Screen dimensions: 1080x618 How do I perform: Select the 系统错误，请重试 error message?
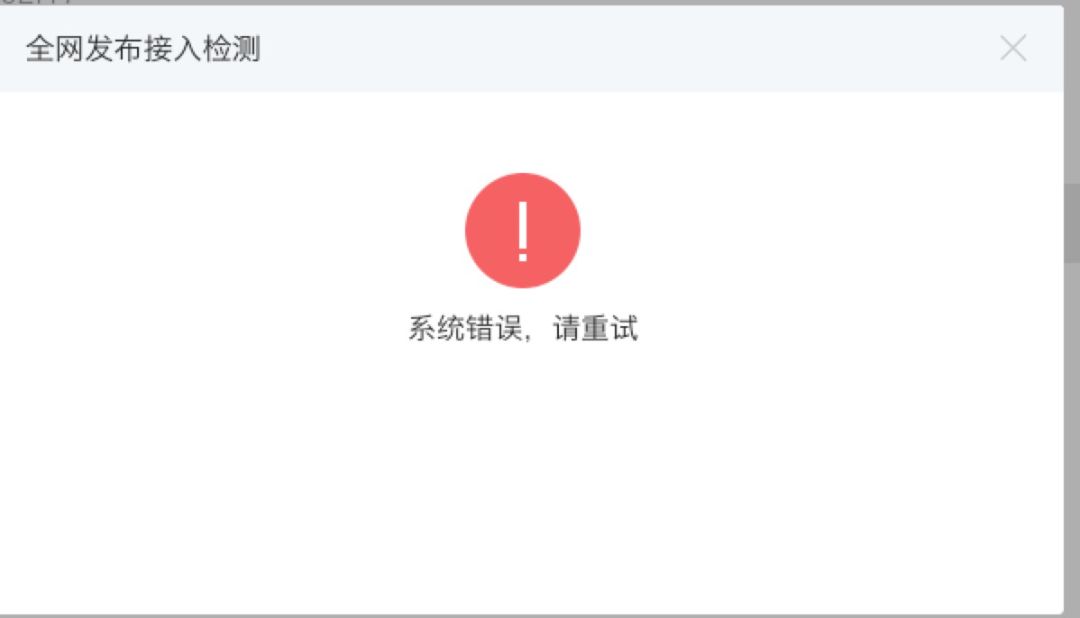pos(523,328)
